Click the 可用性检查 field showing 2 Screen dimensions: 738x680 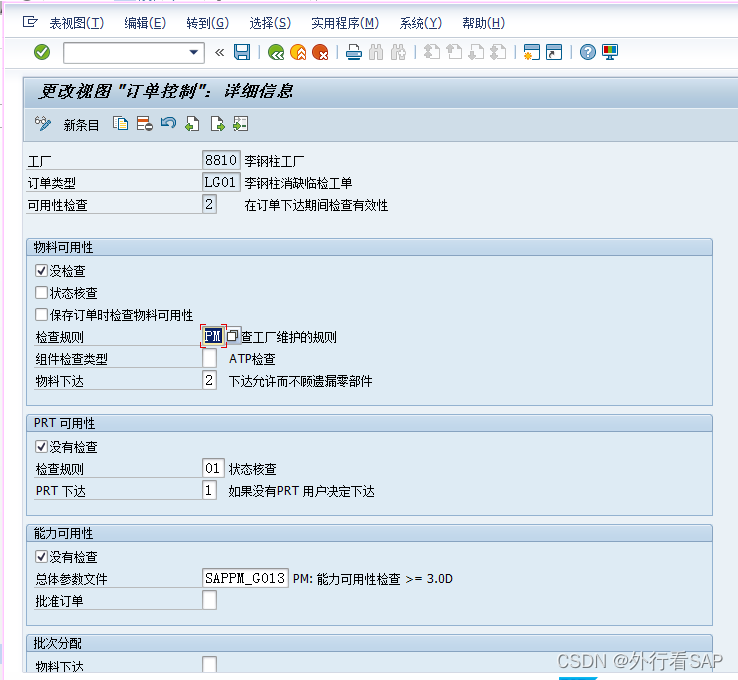[x=209, y=205]
